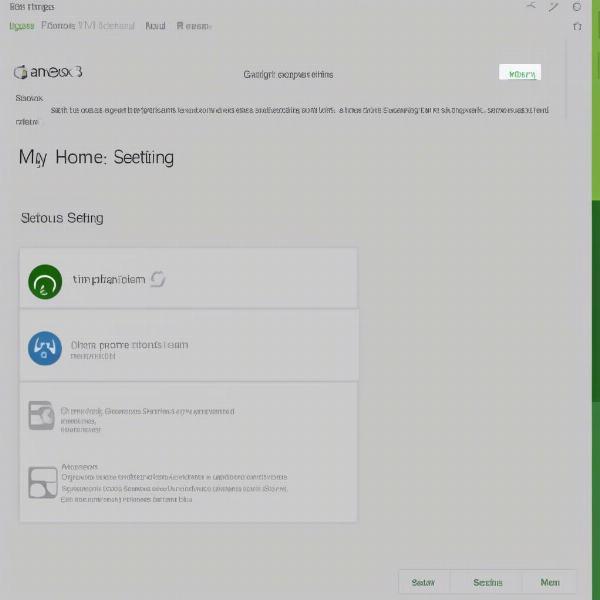Click the second card title beside blue icon
This screenshot has height=600, width=600.
129,345
